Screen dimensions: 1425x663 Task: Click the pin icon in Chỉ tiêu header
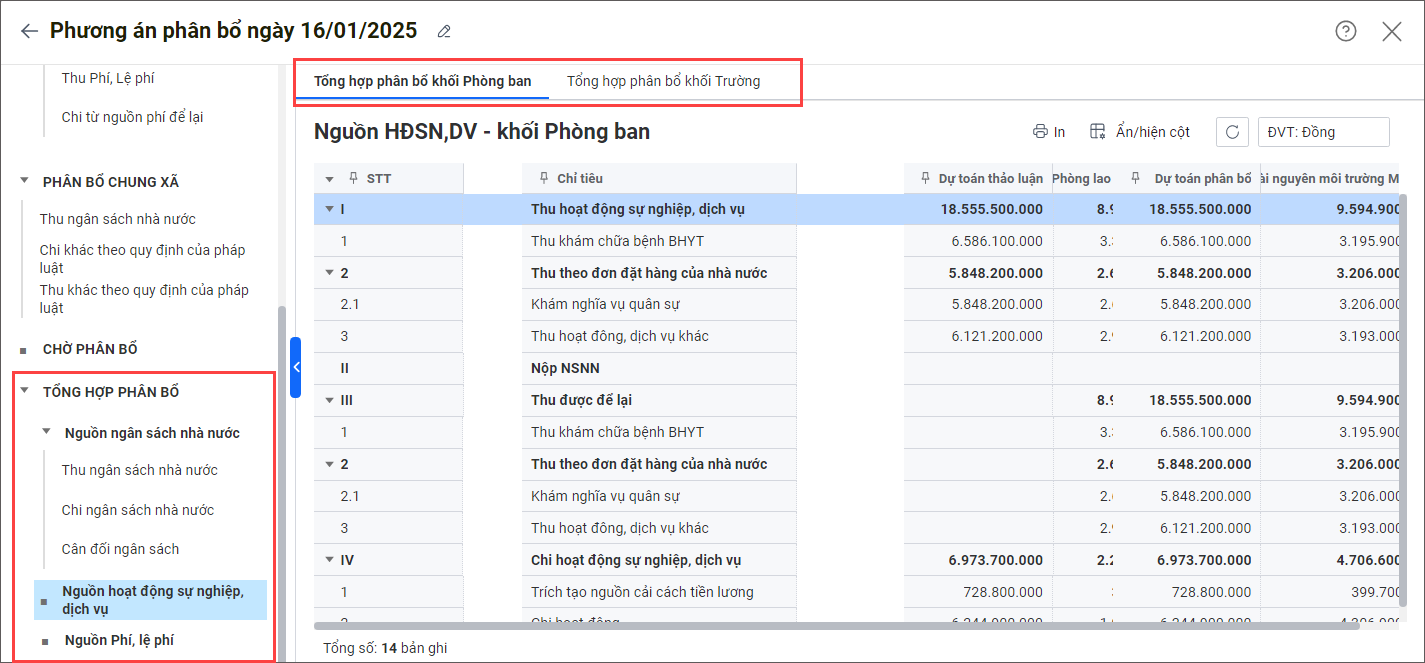point(544,178)
